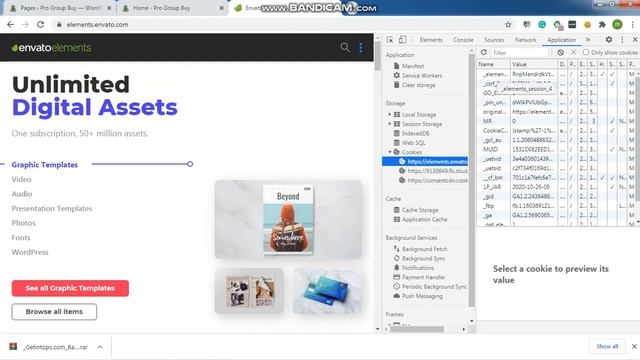This screenshot has height=360, width=640.
Task: Open the Chrome extensions puzzle icon
Action: coord(602,24)
